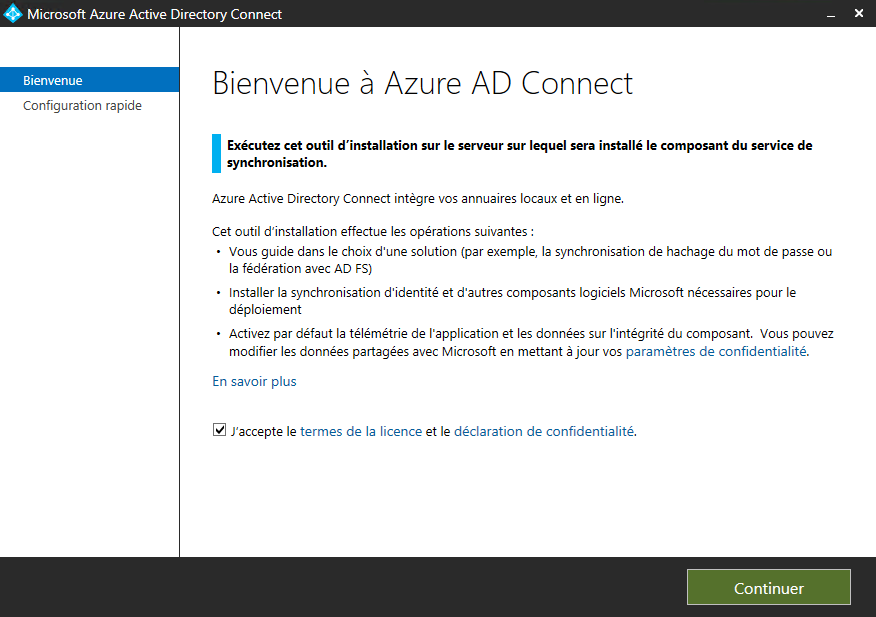Click the J'accepte le checkbox label

[x=263, y=432]
